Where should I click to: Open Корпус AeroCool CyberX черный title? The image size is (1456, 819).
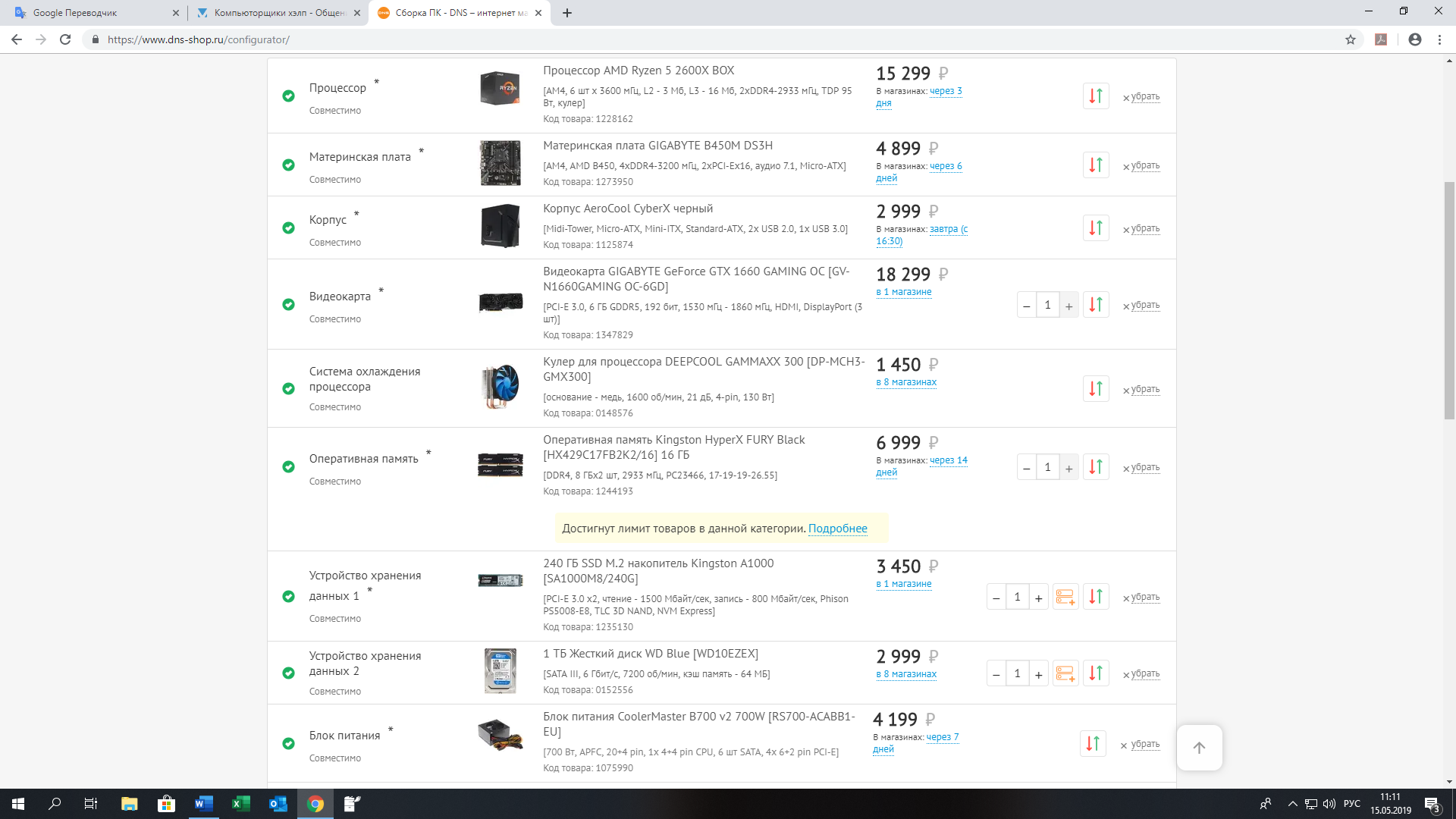628,209
